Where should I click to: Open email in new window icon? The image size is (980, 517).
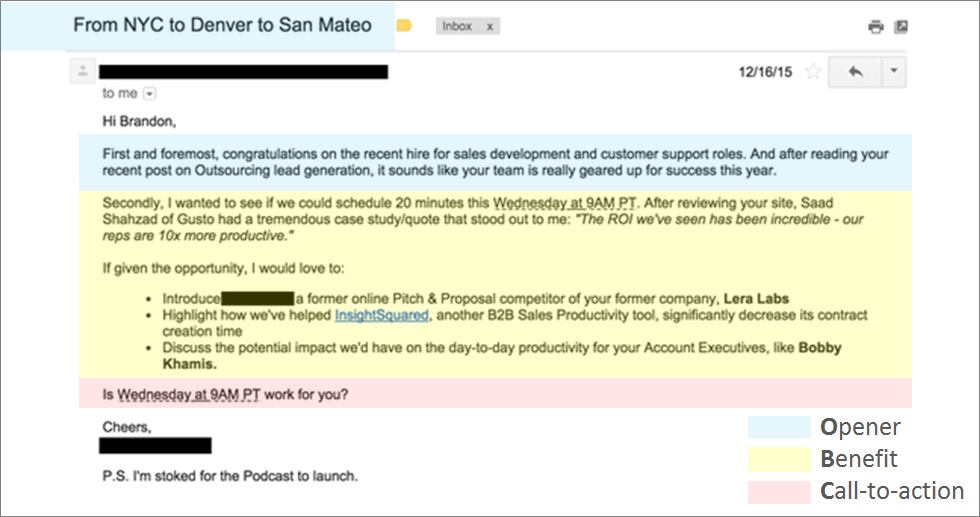901,26
